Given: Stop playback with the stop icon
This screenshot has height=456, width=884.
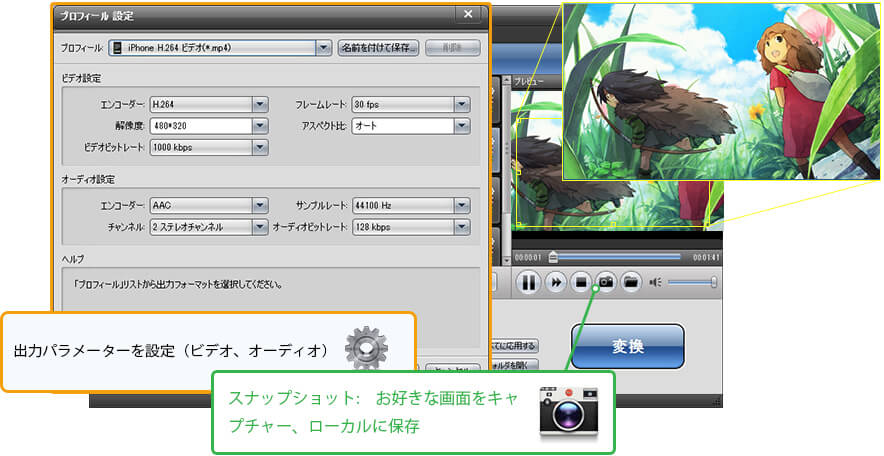Looking at the screenshot, I should pos(581,282).
